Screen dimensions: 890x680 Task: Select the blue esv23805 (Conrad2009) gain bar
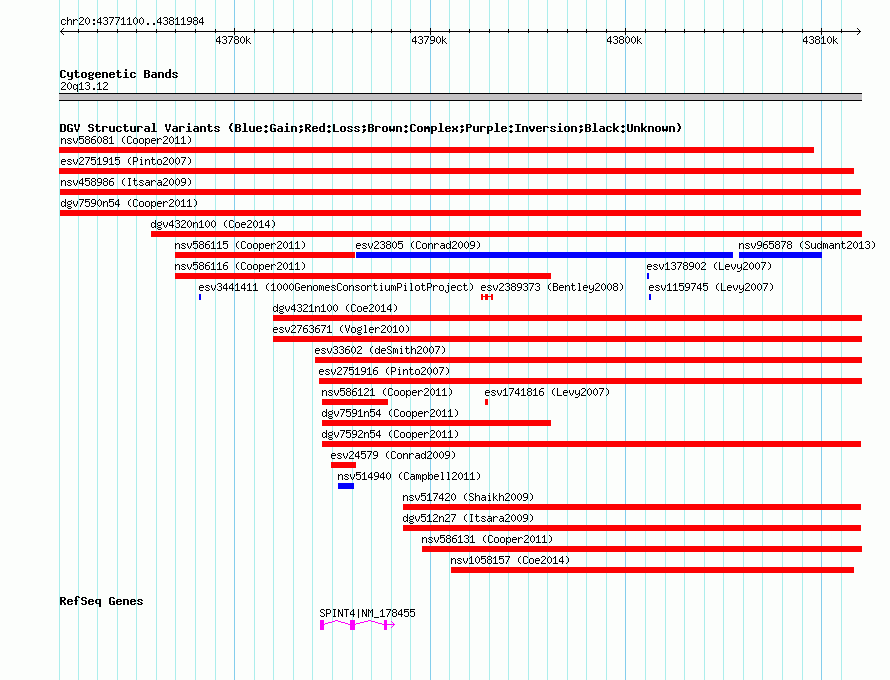(x=544, y=255)
